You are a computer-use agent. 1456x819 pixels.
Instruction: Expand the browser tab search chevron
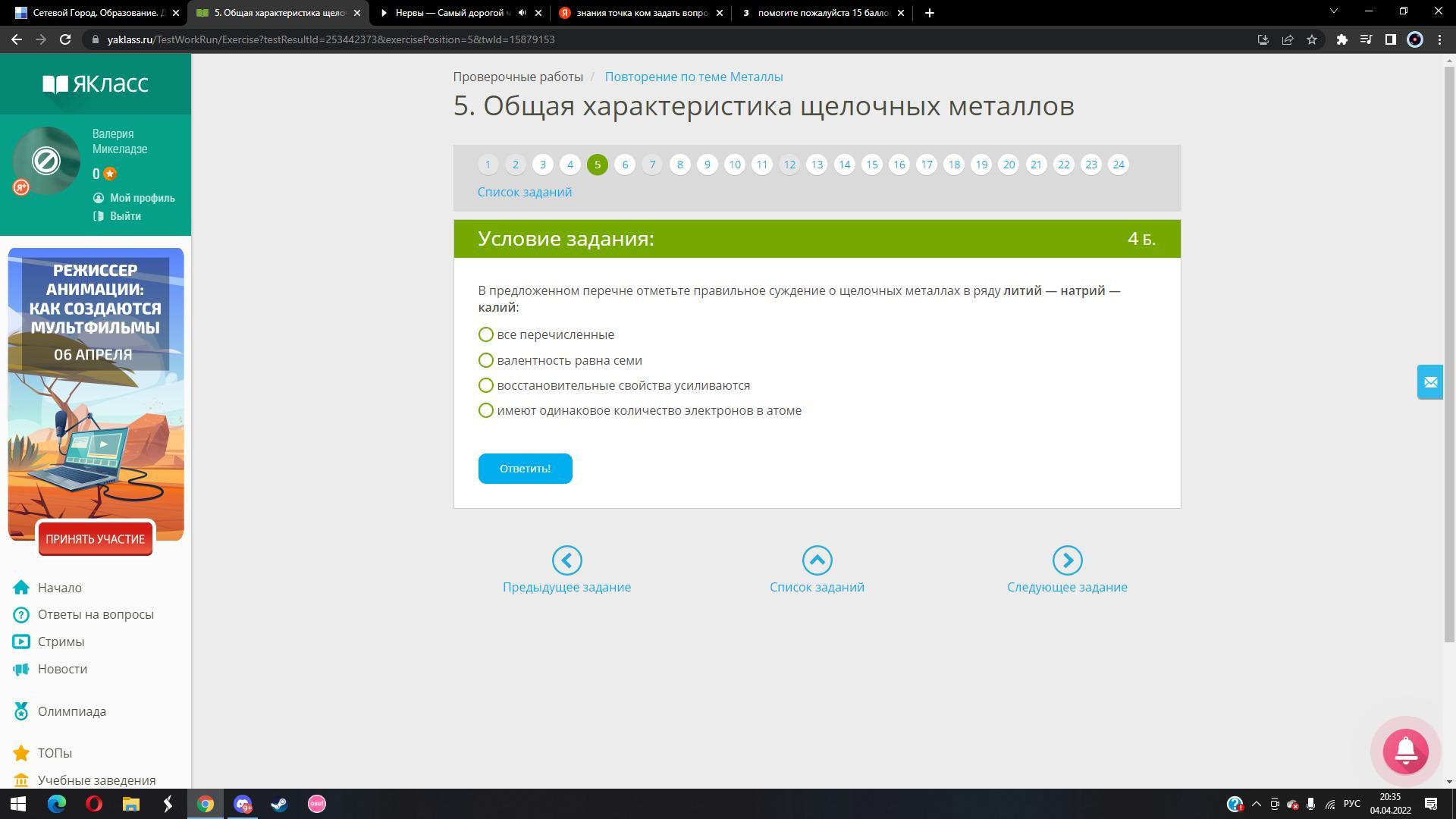point(1334,12)
